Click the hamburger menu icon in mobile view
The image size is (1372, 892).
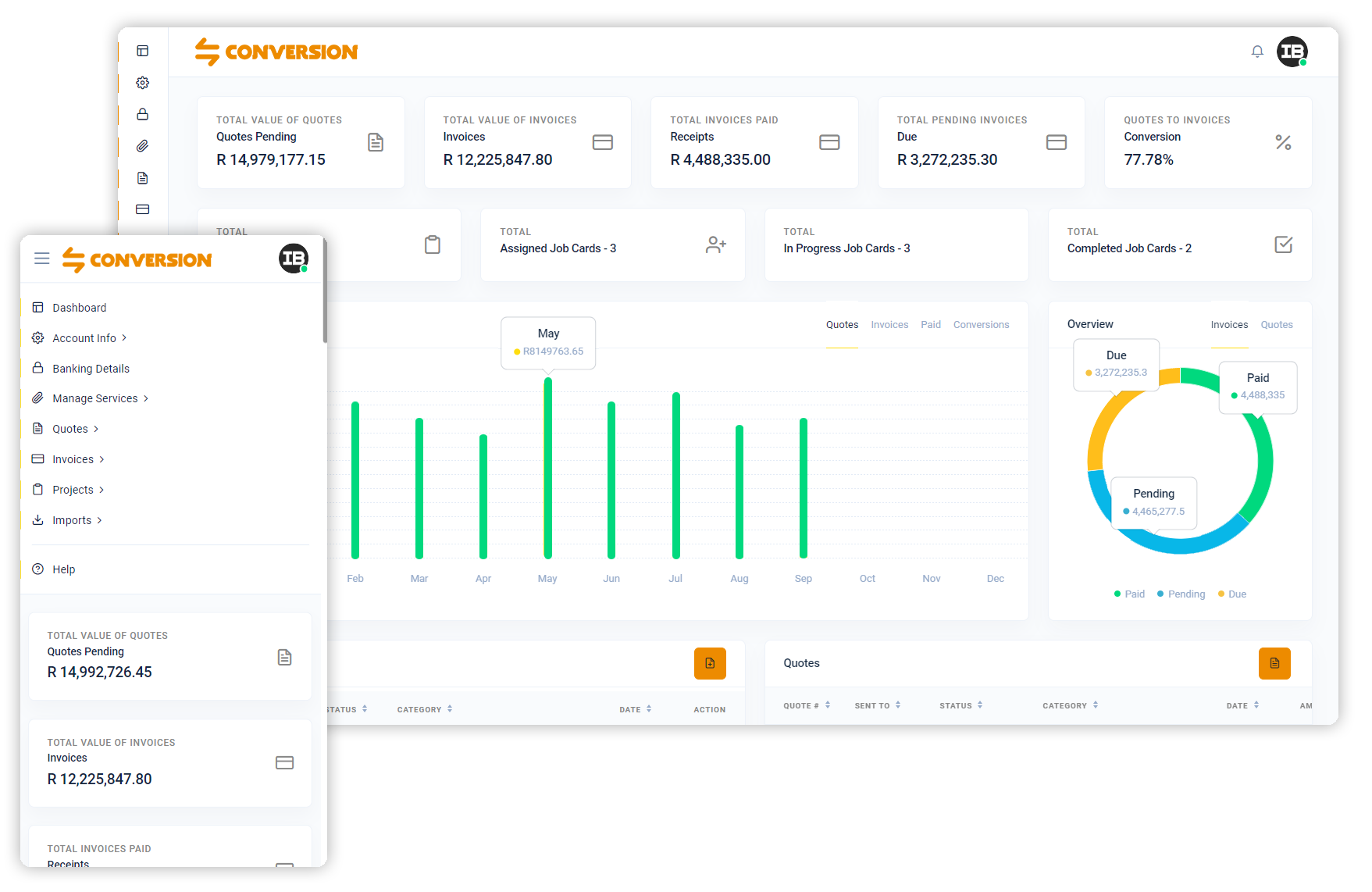42,259
